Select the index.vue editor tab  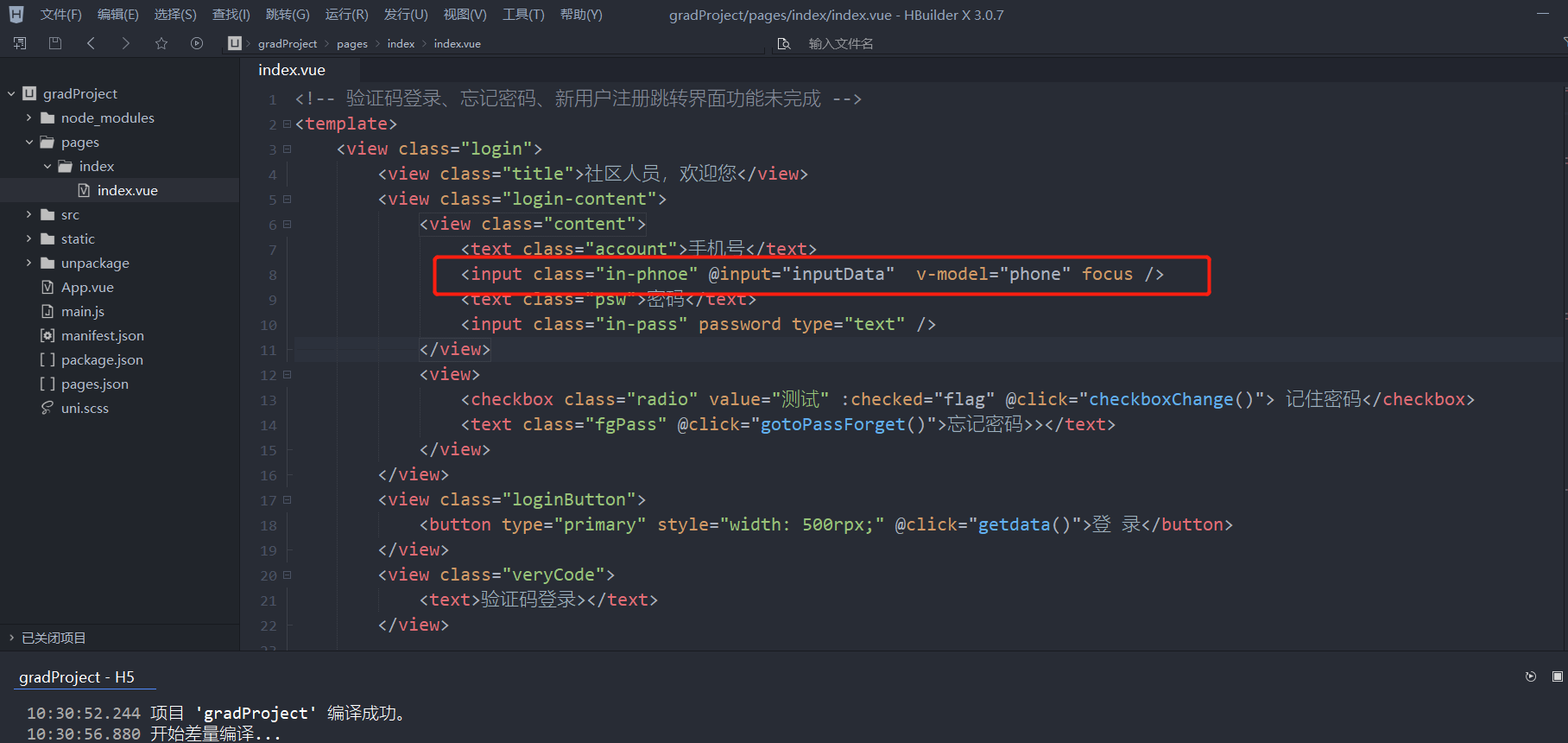[292, 70]
